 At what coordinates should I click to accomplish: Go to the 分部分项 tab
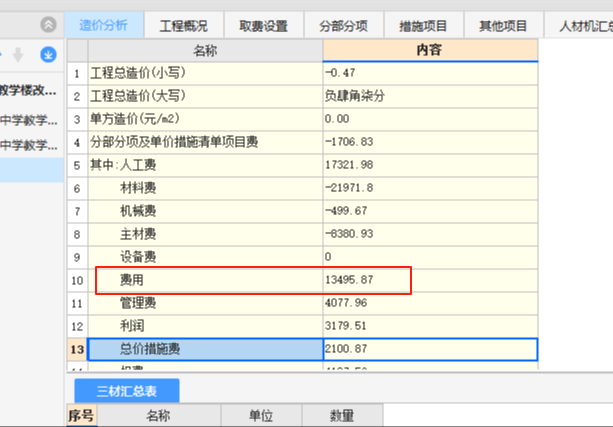click(344, 26)
